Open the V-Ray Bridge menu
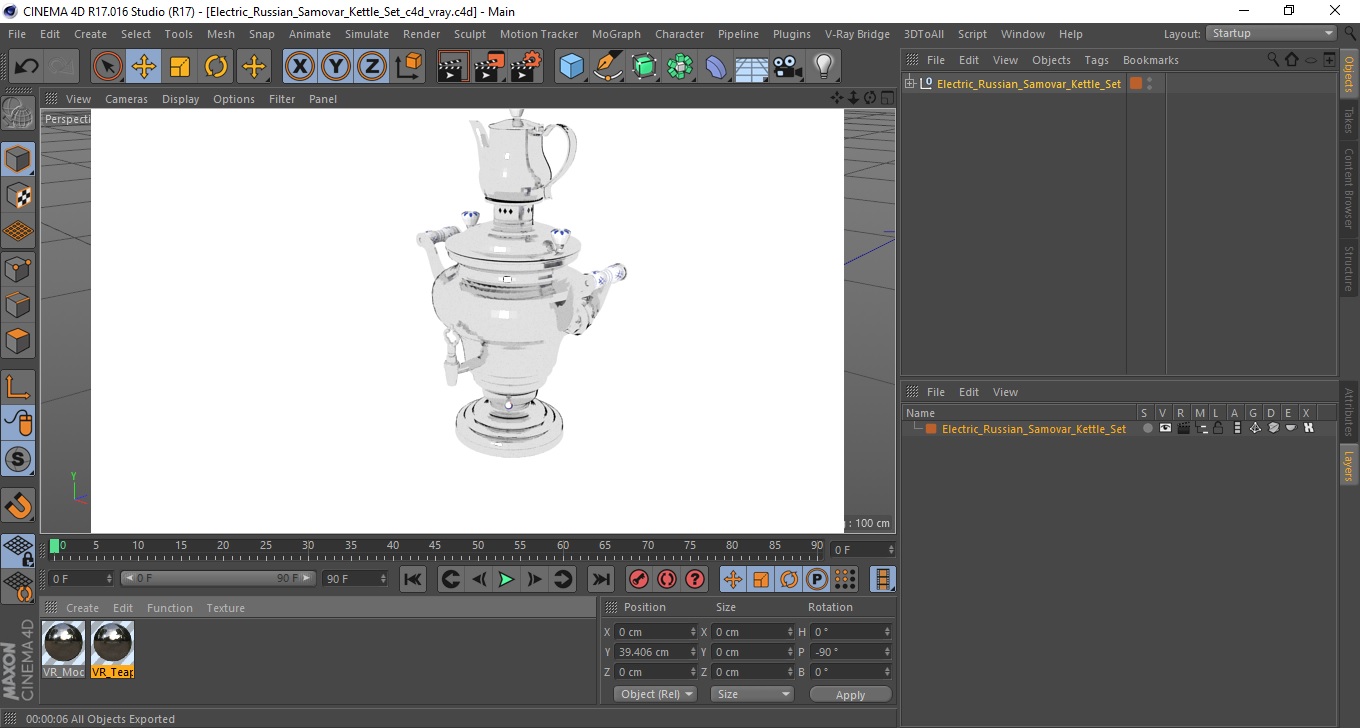This screenshot has height=728, width=1360. click(857, 34)
